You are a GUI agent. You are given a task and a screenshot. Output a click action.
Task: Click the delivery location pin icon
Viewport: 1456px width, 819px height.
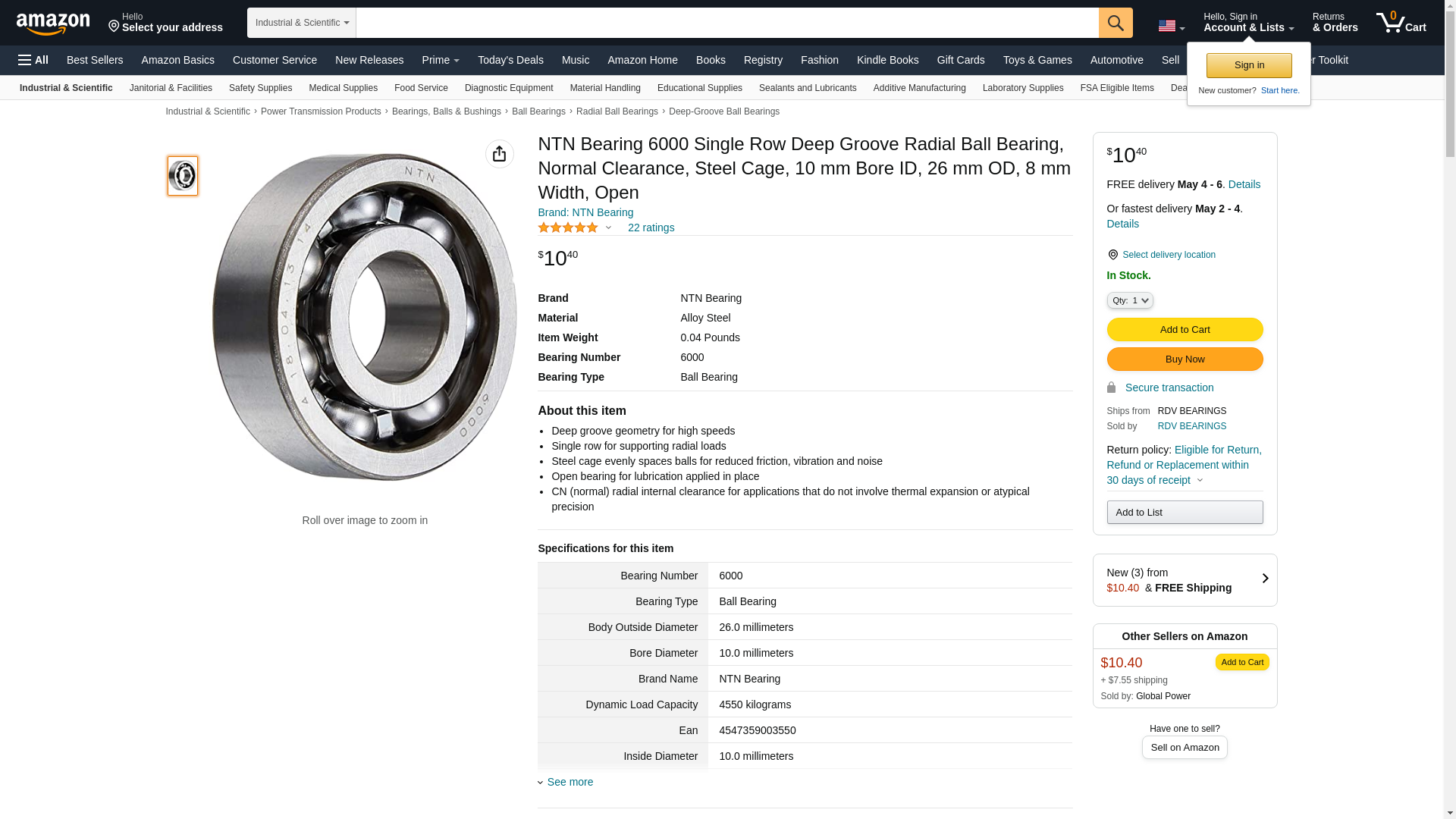[1112, 255]
